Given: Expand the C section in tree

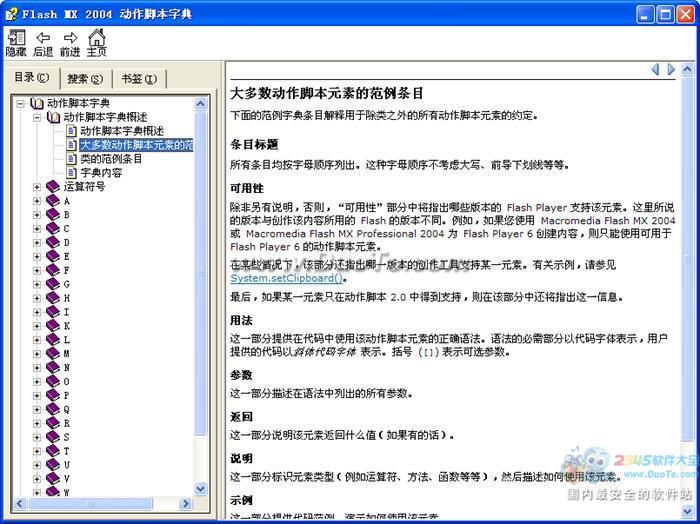Looking at the screenshot, I should [x=37, y=229].
